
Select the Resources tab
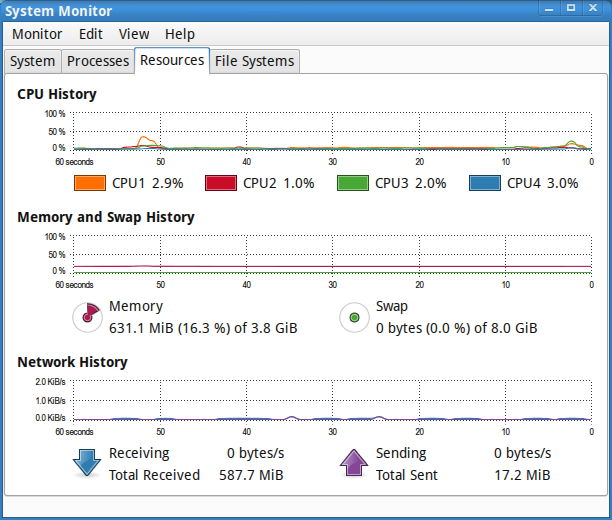click(172, 60)
